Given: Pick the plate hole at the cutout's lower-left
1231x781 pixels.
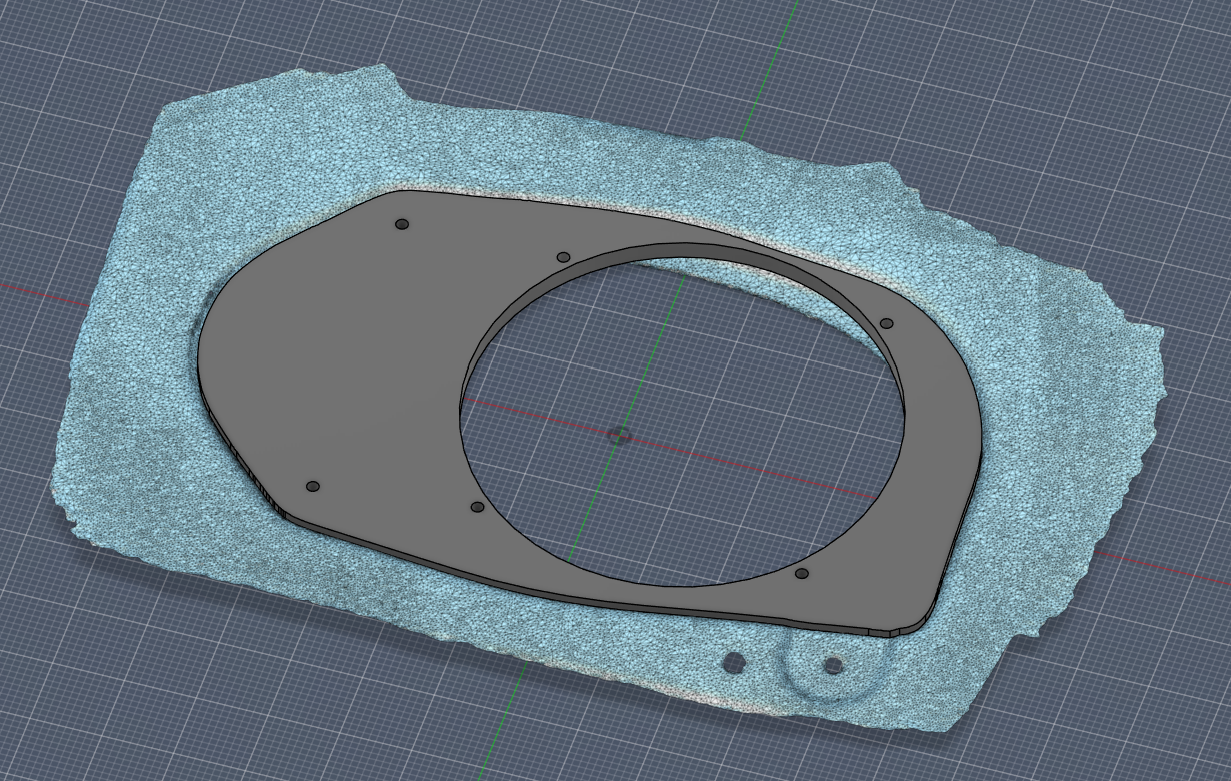Looking at the screenshot, I should [x=477, y=507].
